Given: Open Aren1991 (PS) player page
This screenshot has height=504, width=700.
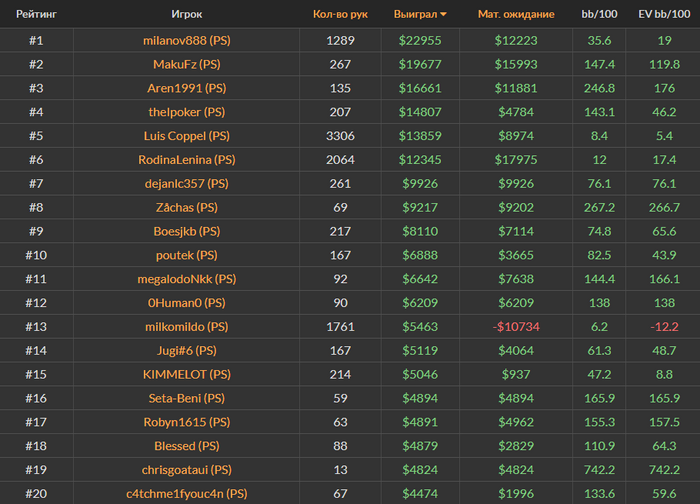Looking at the screenshot, I should click(x=187, y=88).
